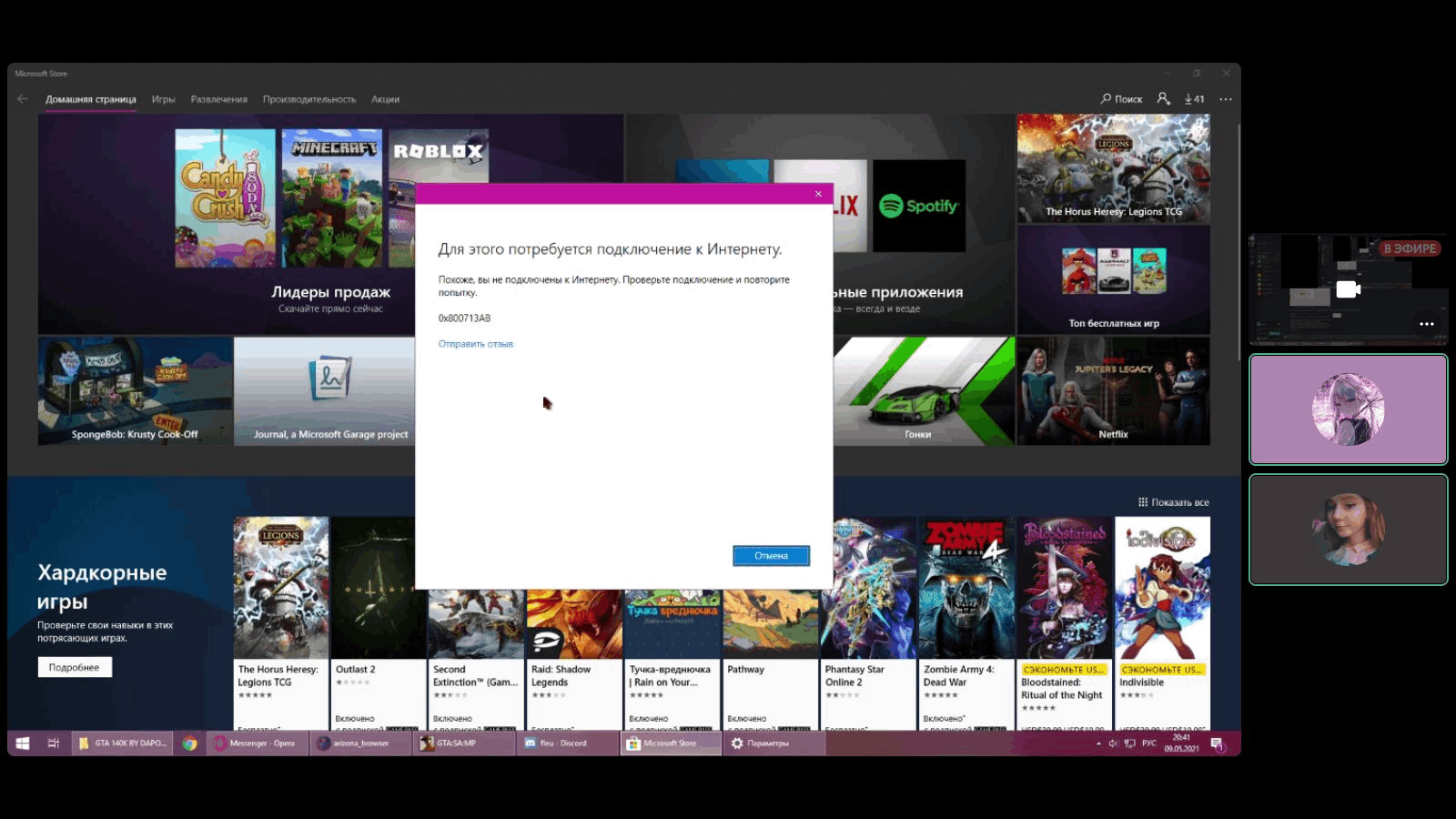Open Топ бесплатных игр tile
The image size is (1456, 819).
[1113, 280]
